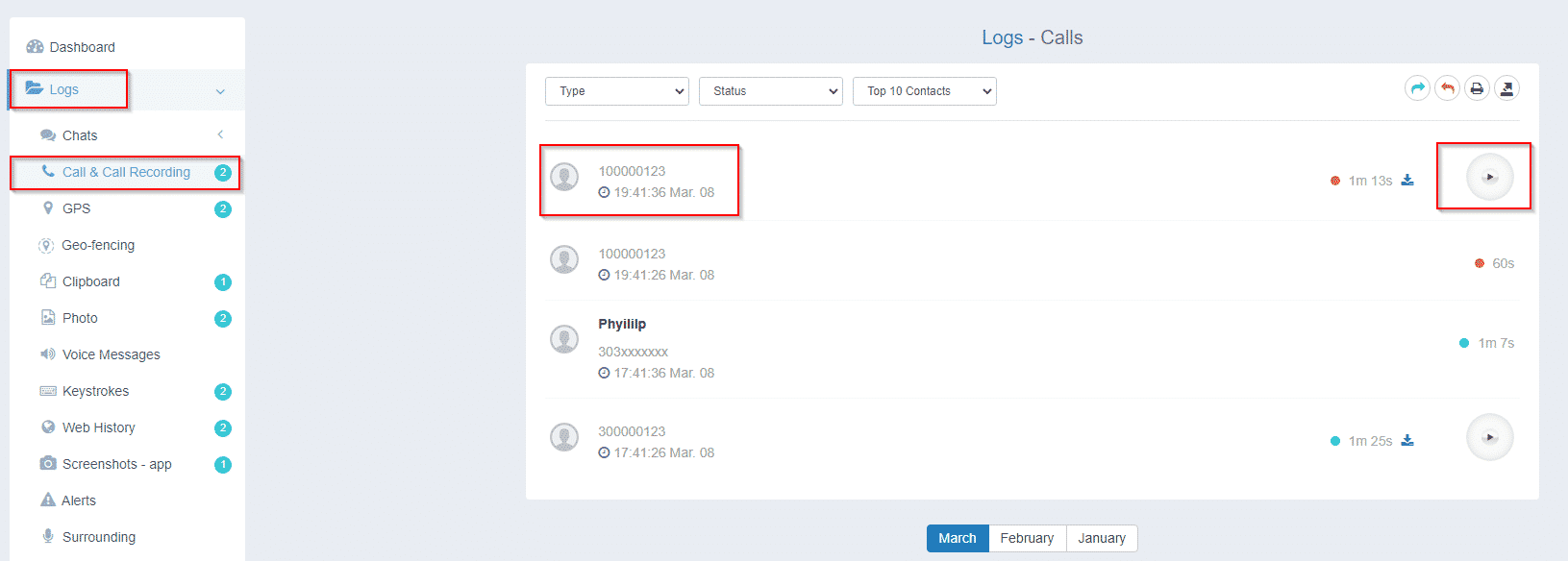Click the export icon beside the printer

[1506, 89]
